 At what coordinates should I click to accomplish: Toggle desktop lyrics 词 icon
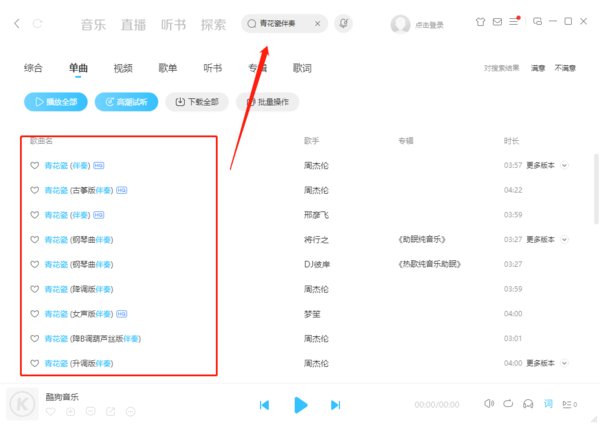(548, 404)
